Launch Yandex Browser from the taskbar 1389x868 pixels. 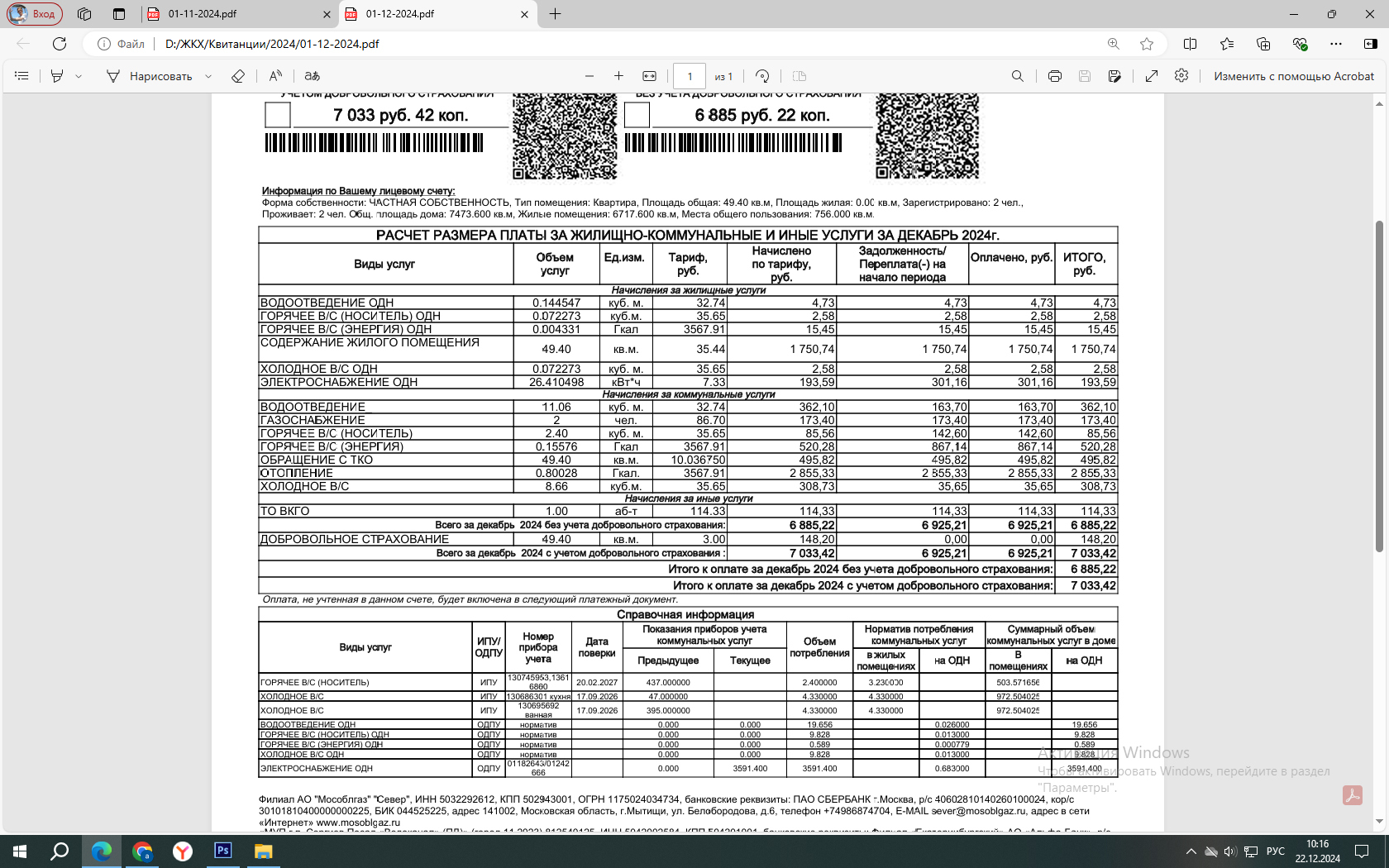(x=183, y=851)
